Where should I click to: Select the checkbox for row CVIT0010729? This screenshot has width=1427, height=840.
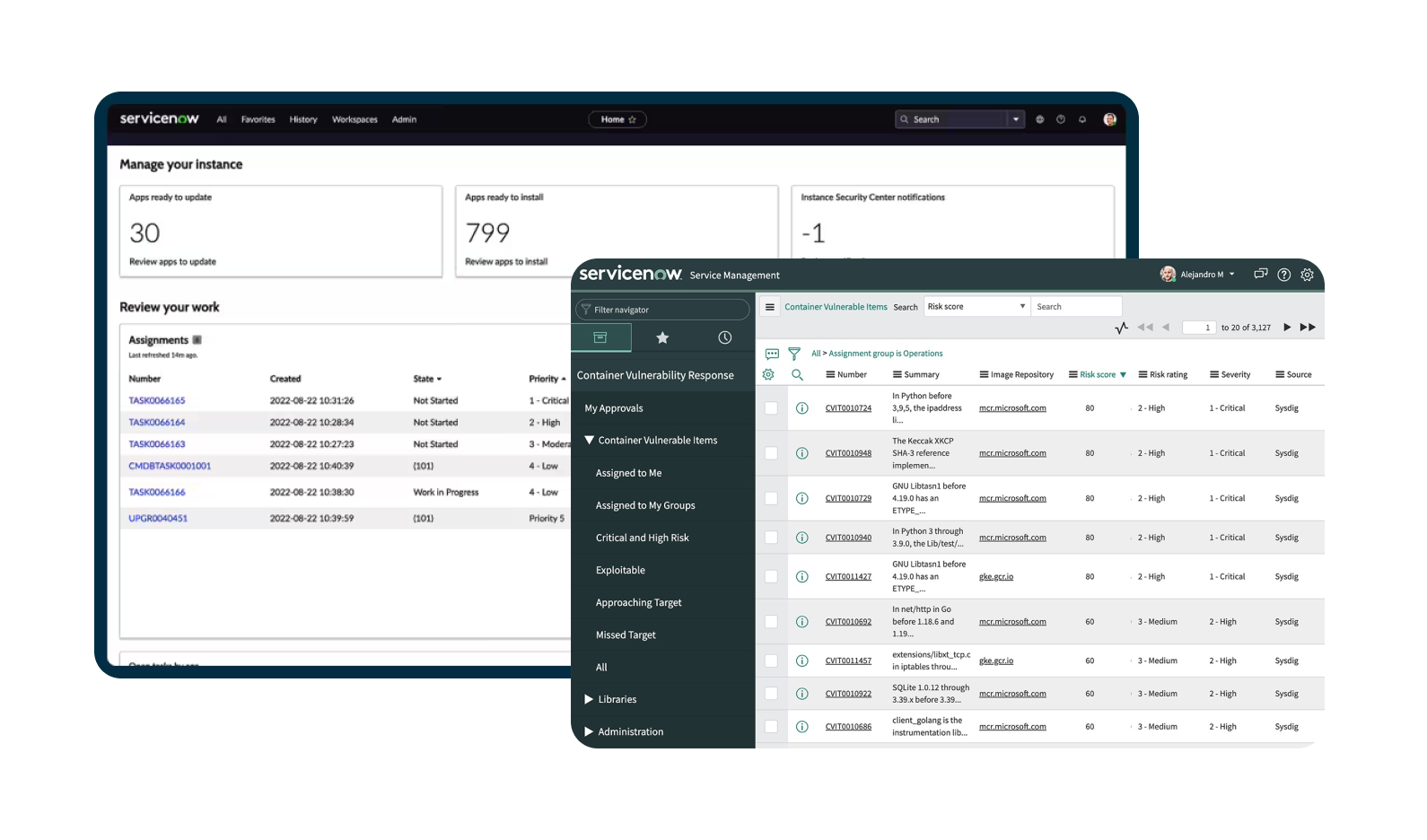coord(771,498)
